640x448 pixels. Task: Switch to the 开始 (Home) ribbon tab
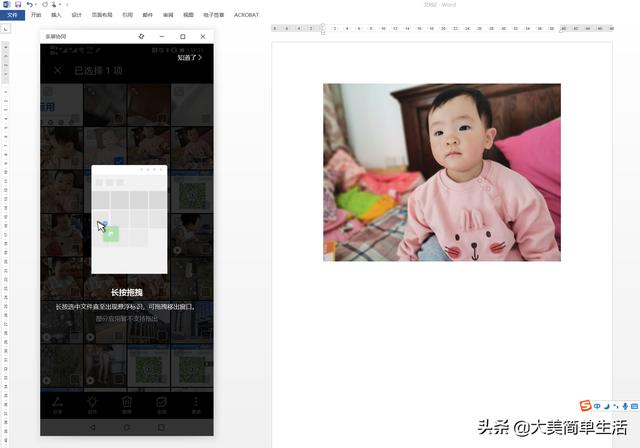[x=36, y=15]
